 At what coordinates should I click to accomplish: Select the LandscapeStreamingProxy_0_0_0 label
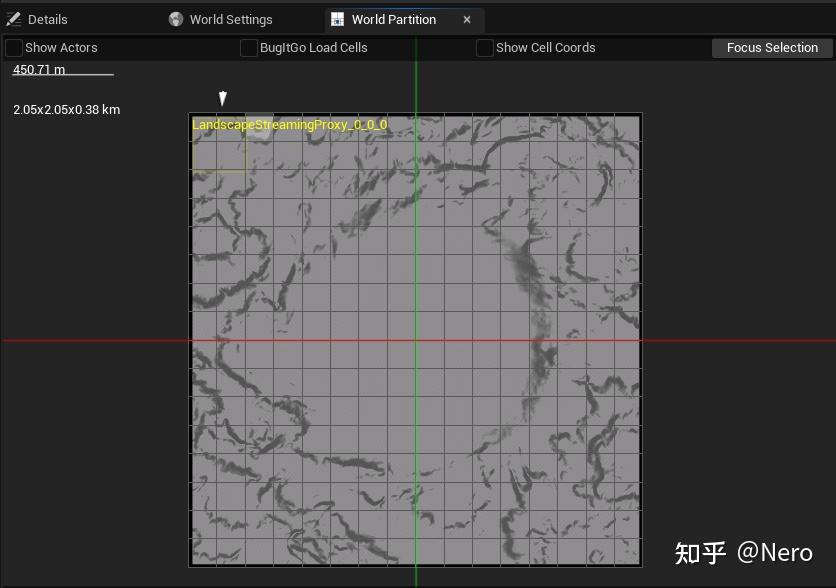click(x=288, y=126)
